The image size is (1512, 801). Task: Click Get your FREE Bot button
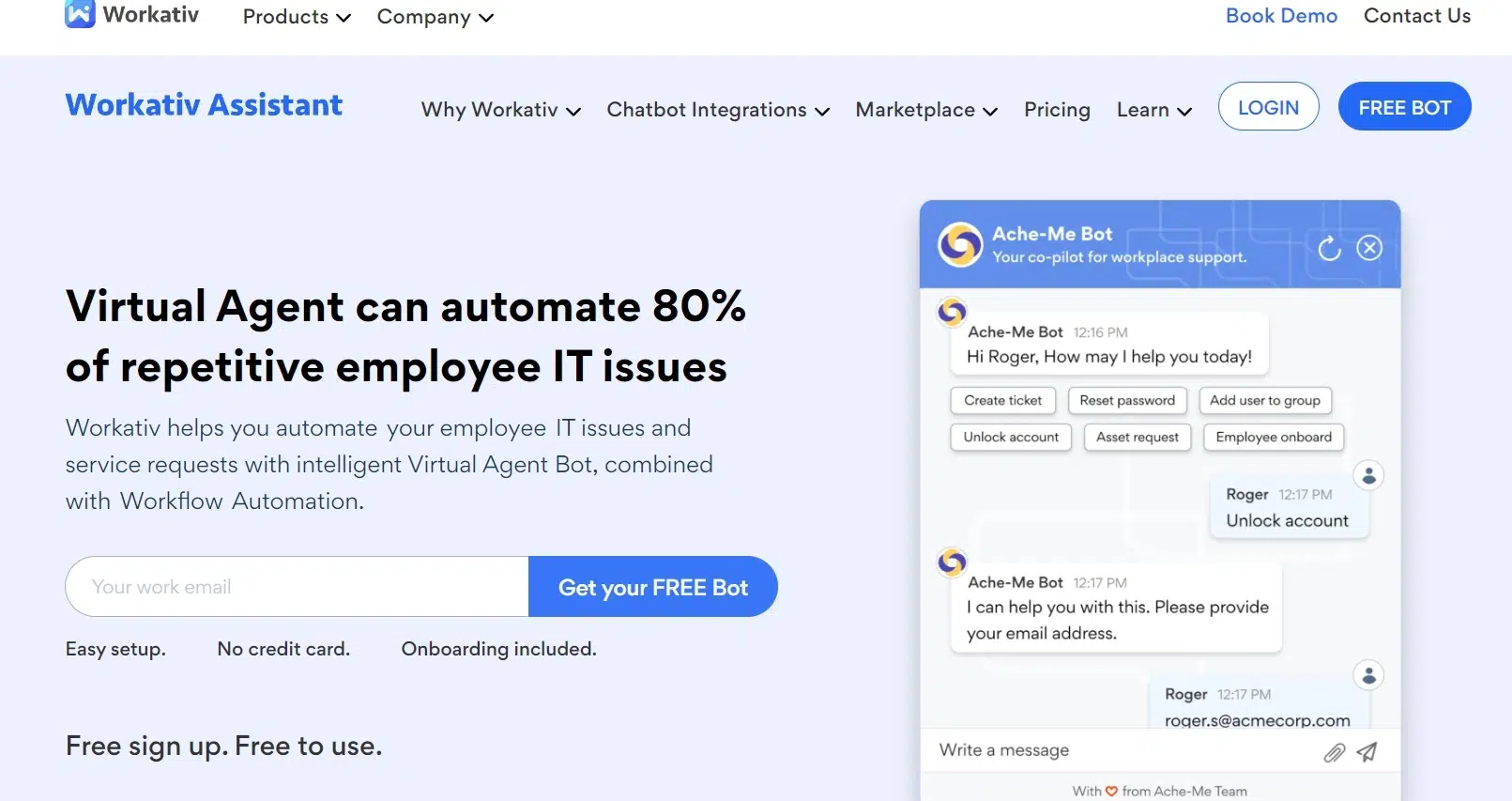(x=653, y=587)
